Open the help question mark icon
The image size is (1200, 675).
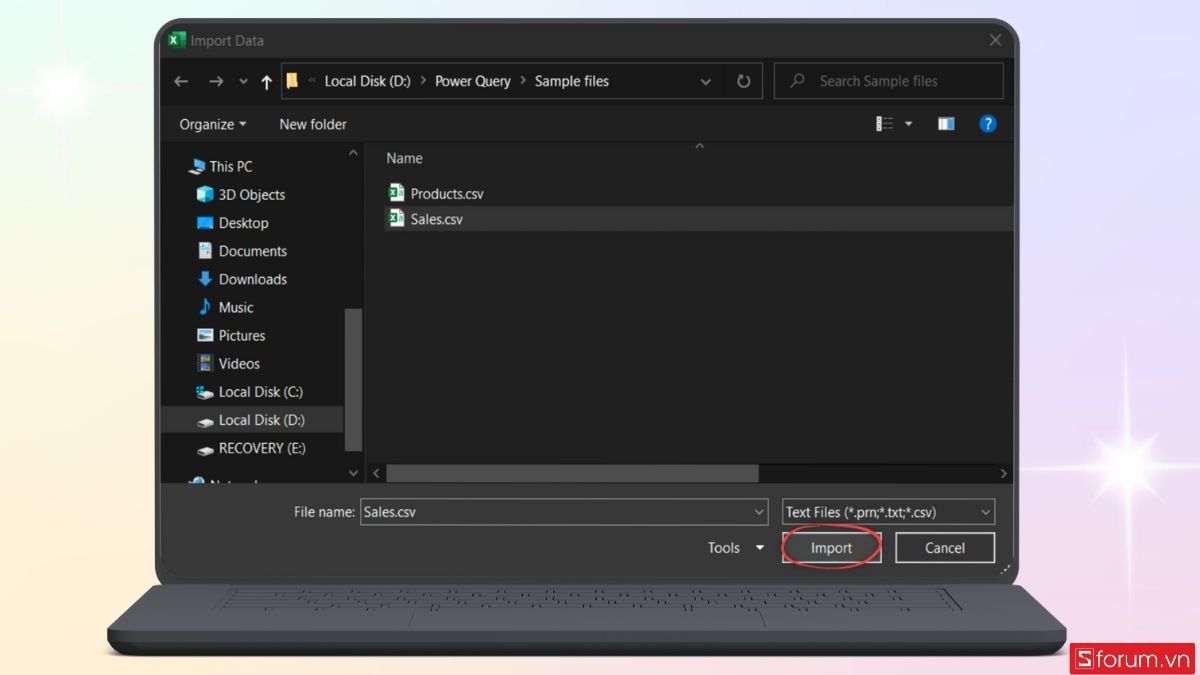click(x=987, y=124)
